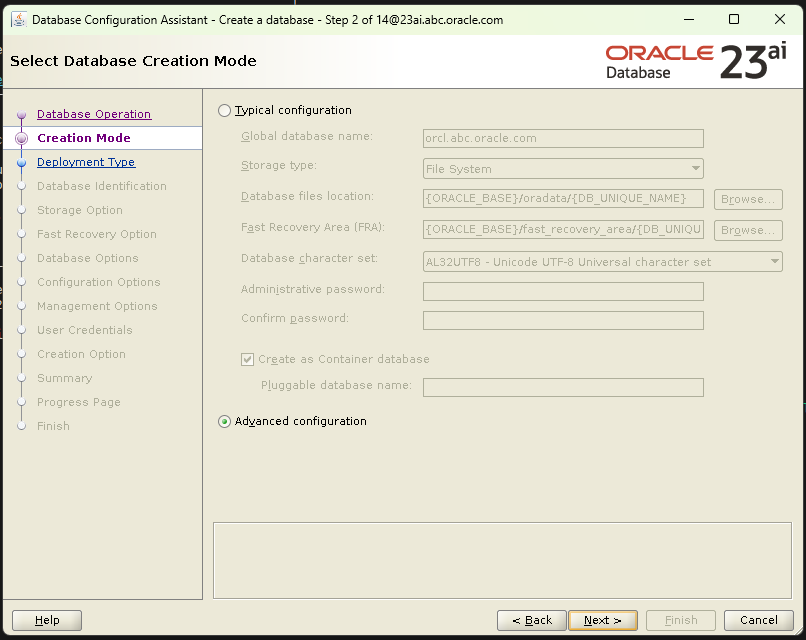Browse for the Fast Recovery Area path
Screen dimensions: 806x640
[747, 230]
